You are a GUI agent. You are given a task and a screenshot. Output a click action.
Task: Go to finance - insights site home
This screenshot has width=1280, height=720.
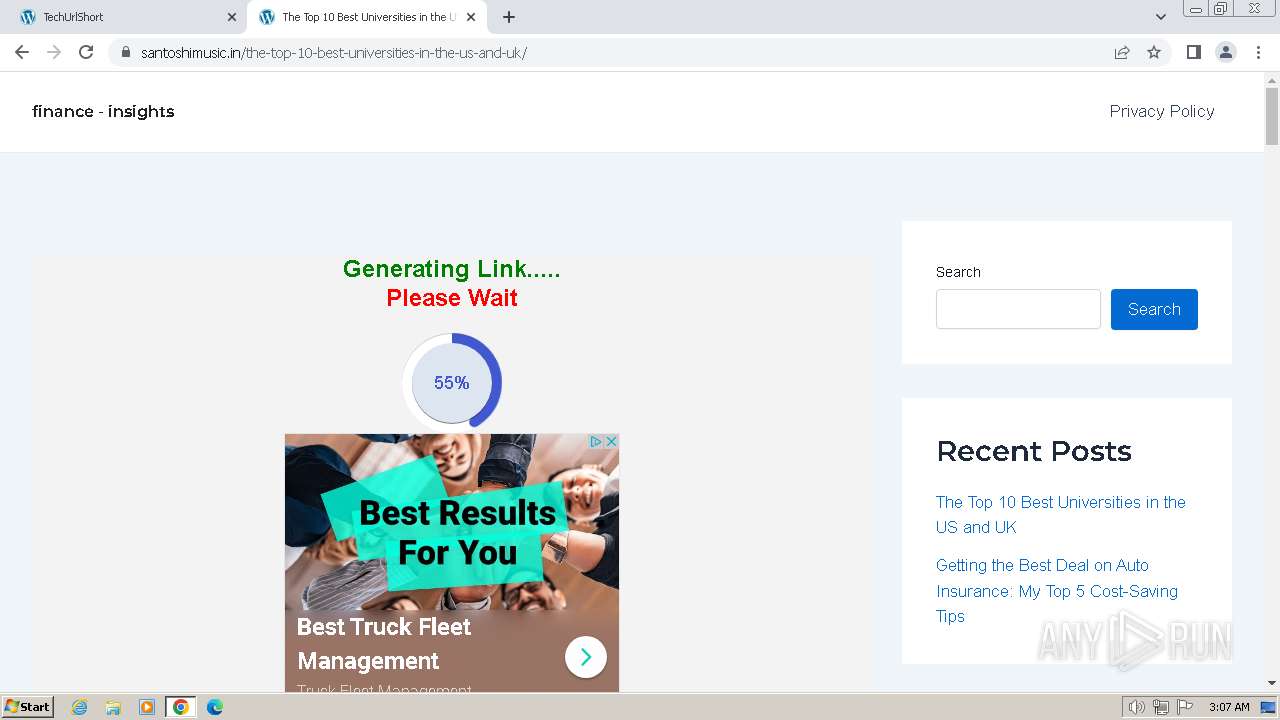point(103,111)
